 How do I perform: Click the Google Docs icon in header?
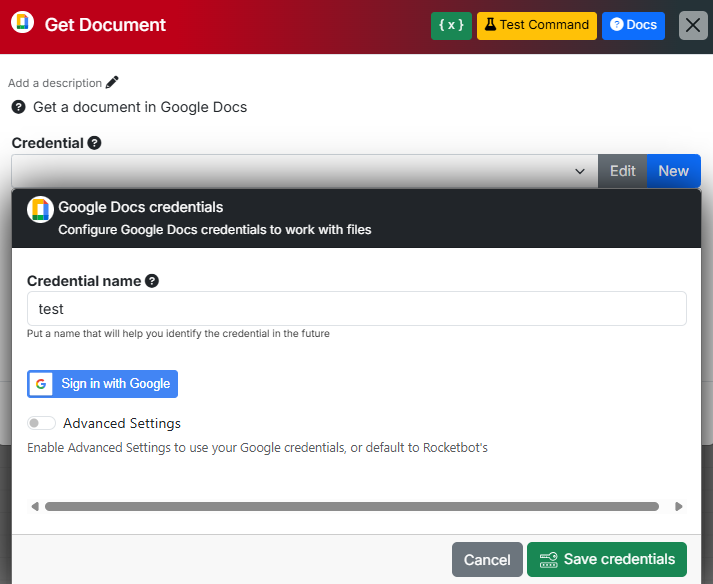click(x=22, y=22)
